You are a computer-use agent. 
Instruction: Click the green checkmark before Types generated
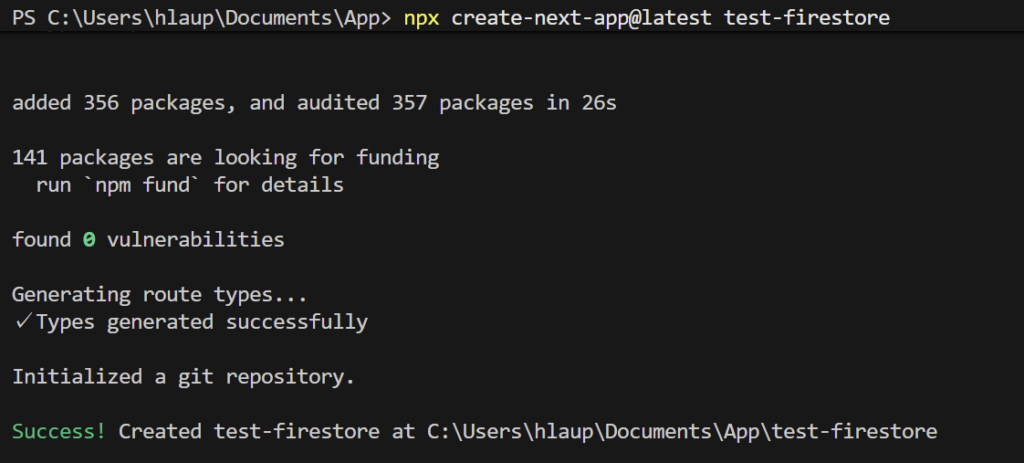coord(21,322)
